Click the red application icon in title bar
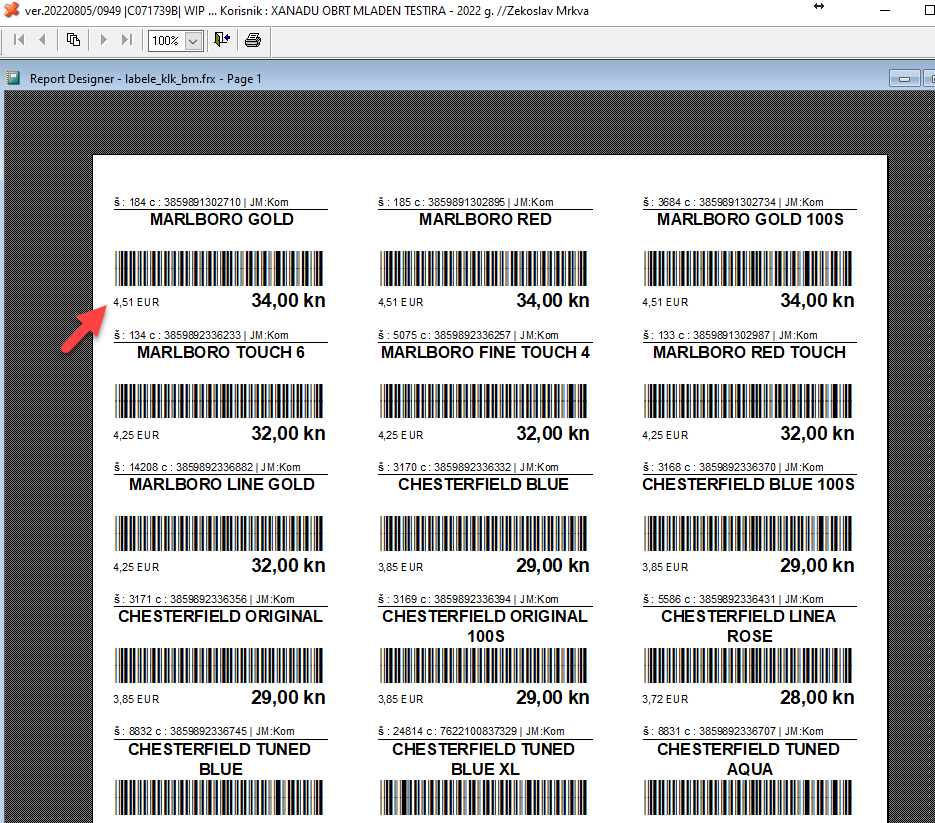 [12, 8]
